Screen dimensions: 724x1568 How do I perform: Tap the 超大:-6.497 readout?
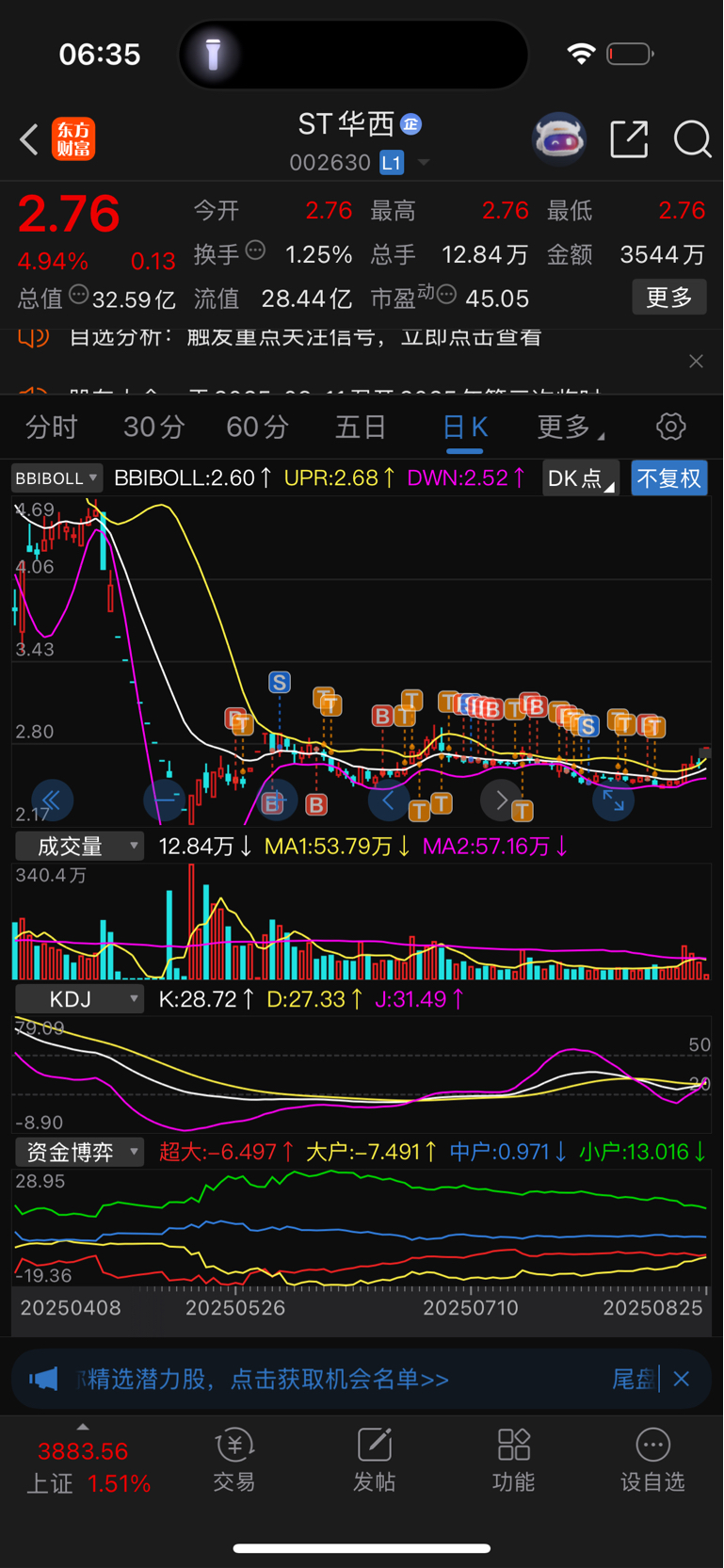pos(226,1151)
